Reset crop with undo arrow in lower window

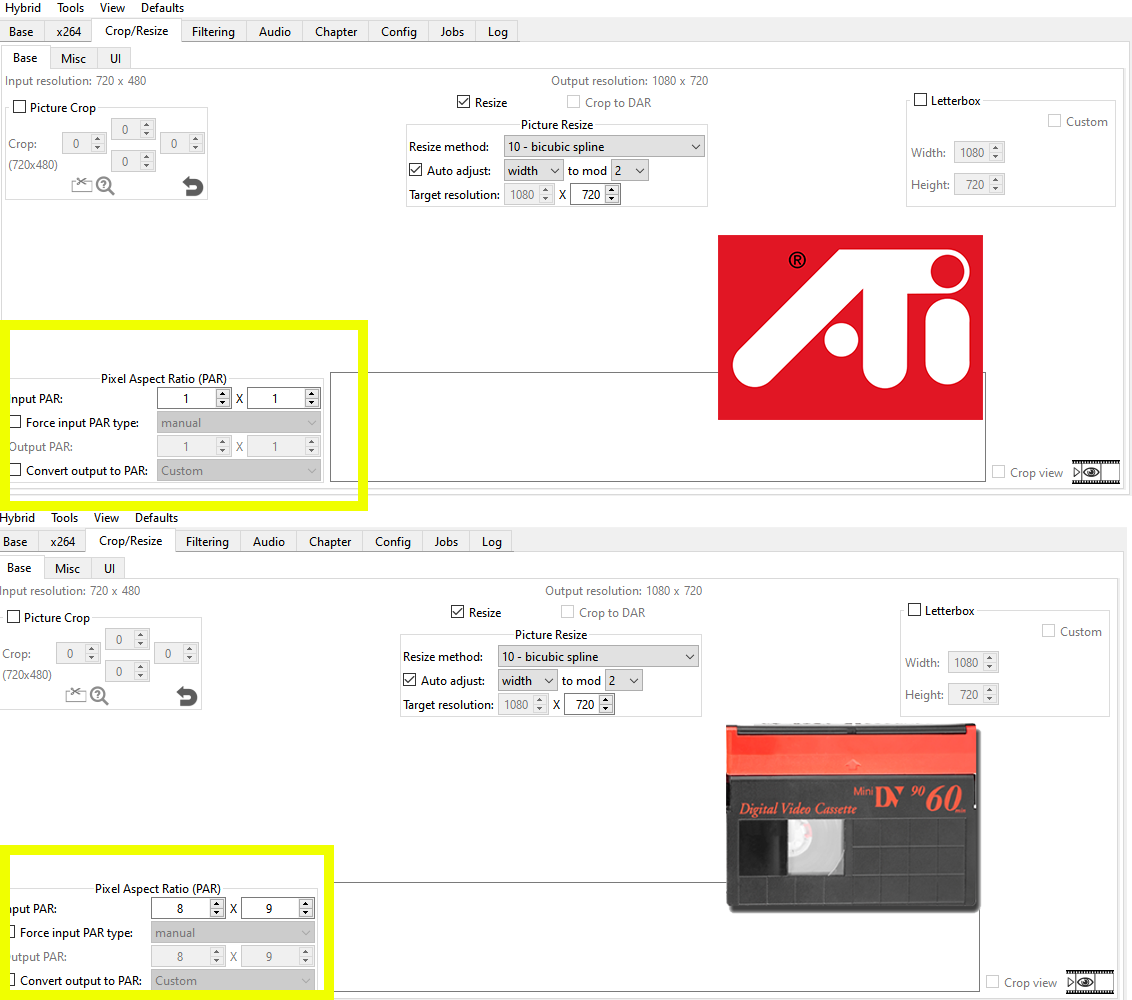(187, 696)
